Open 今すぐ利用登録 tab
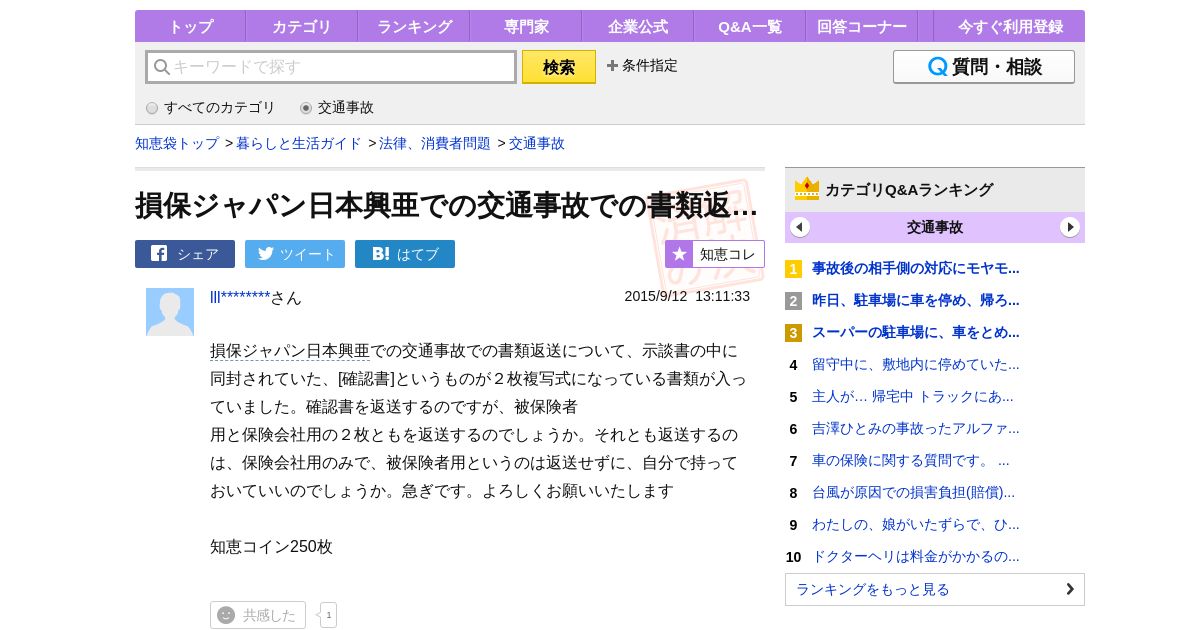The image size is (1200, 630). click(x=1009, y=26)
